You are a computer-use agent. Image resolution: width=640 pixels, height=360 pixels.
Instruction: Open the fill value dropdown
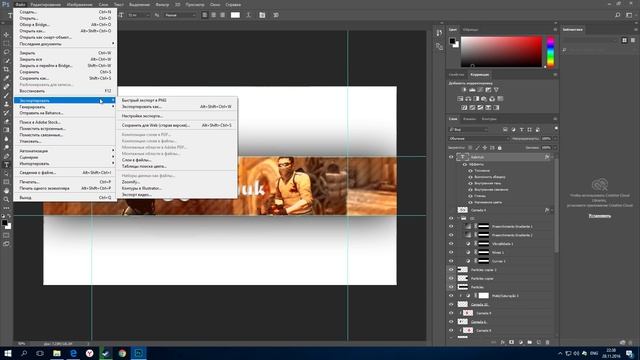pyautogui.click(x=555, y=147)
